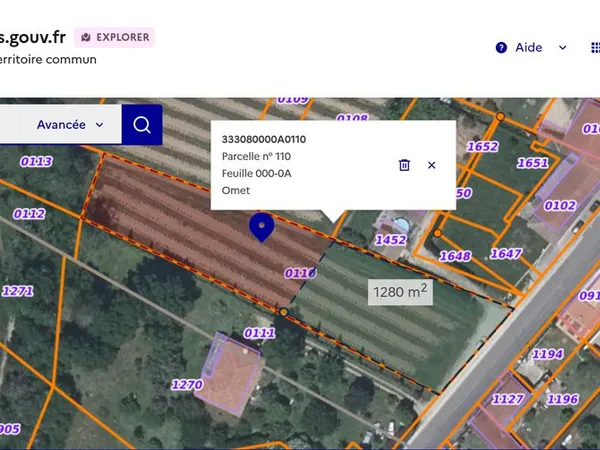Click the magnifying glass search button
Viewport: 600px width, 450px height.
point(142,125)
